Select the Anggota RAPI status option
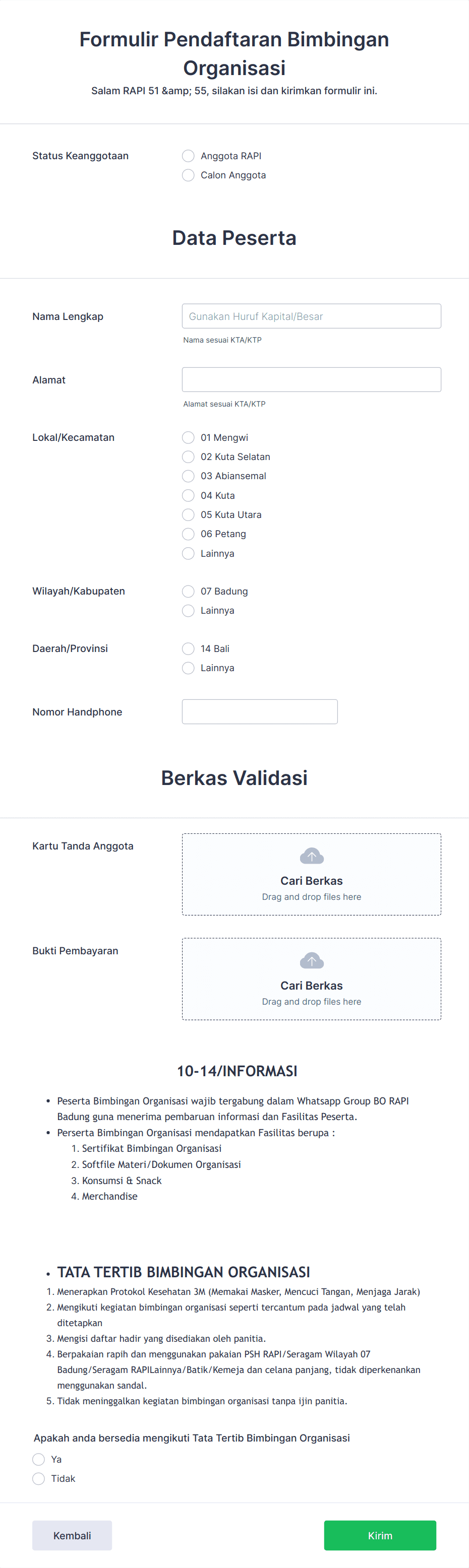Screen dimensions: 469x1568 (188, 155)
